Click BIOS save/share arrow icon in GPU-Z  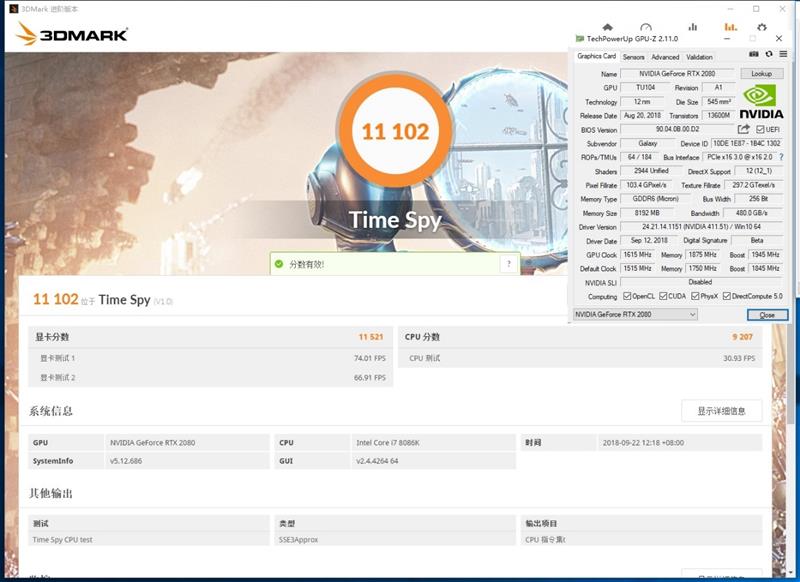743,129
